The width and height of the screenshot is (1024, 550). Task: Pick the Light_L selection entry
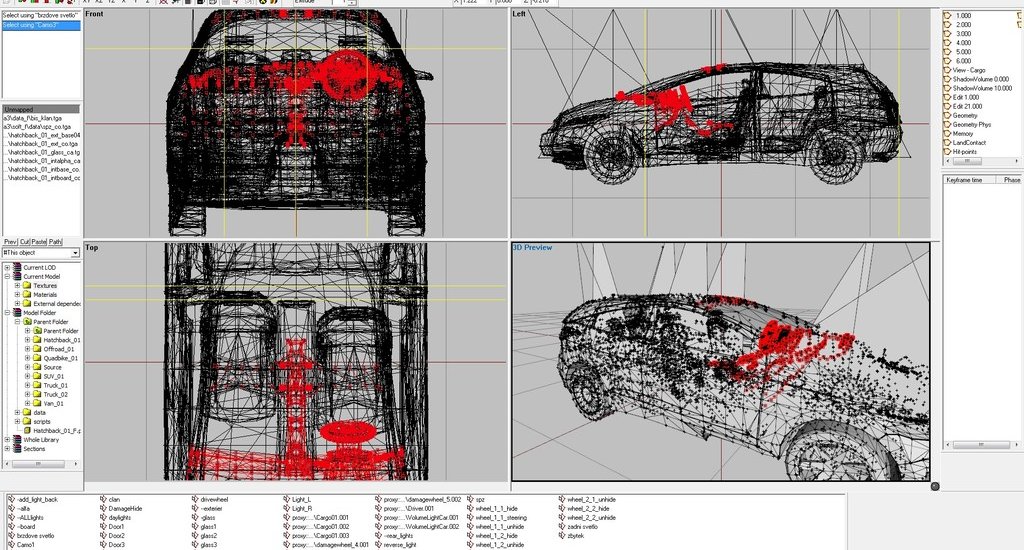298,498
